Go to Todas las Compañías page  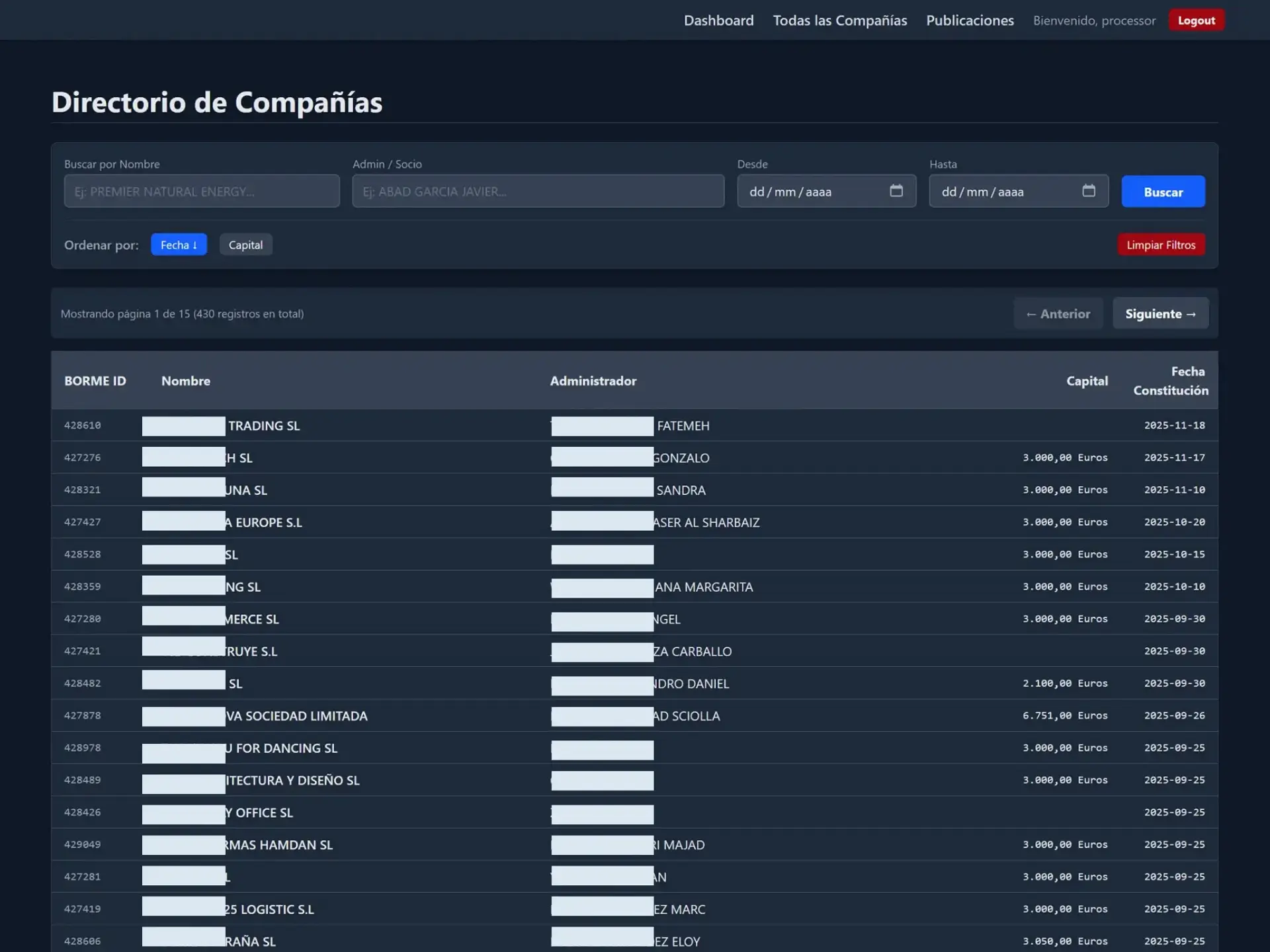839,20
